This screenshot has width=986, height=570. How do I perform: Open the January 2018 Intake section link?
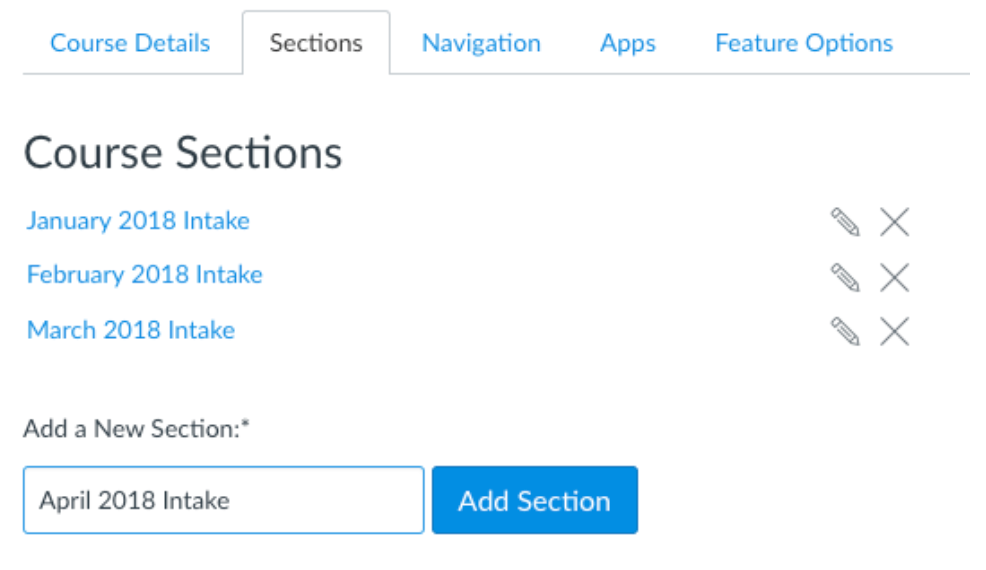138,221
